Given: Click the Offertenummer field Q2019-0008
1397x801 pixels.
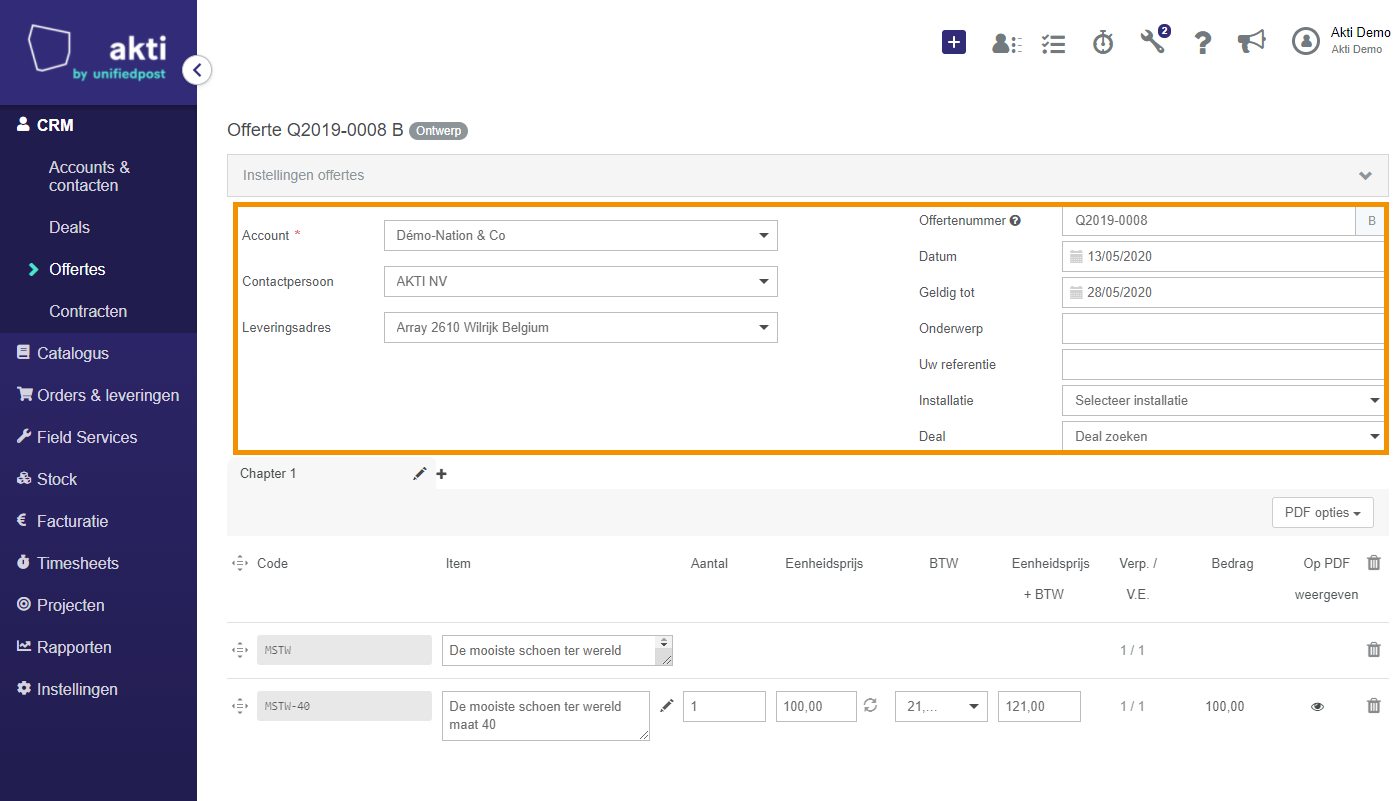Looking at the screenshot, I should click(x=1208, y=221).
